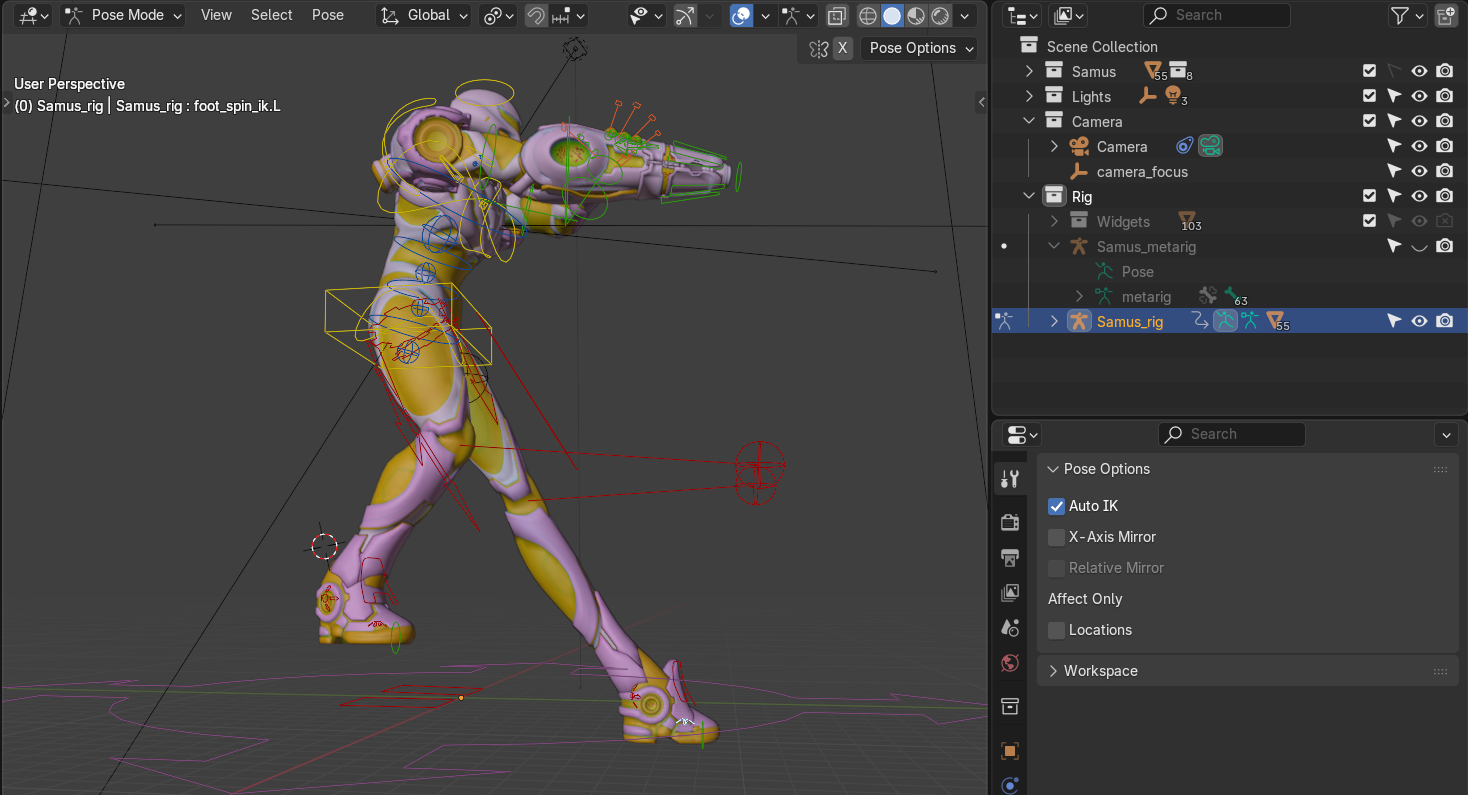Image resolution: width=1468 pixels, height=795 pixels.
Task: Open the Select menu
Action: pyautogui.click(x=271, y=15)
